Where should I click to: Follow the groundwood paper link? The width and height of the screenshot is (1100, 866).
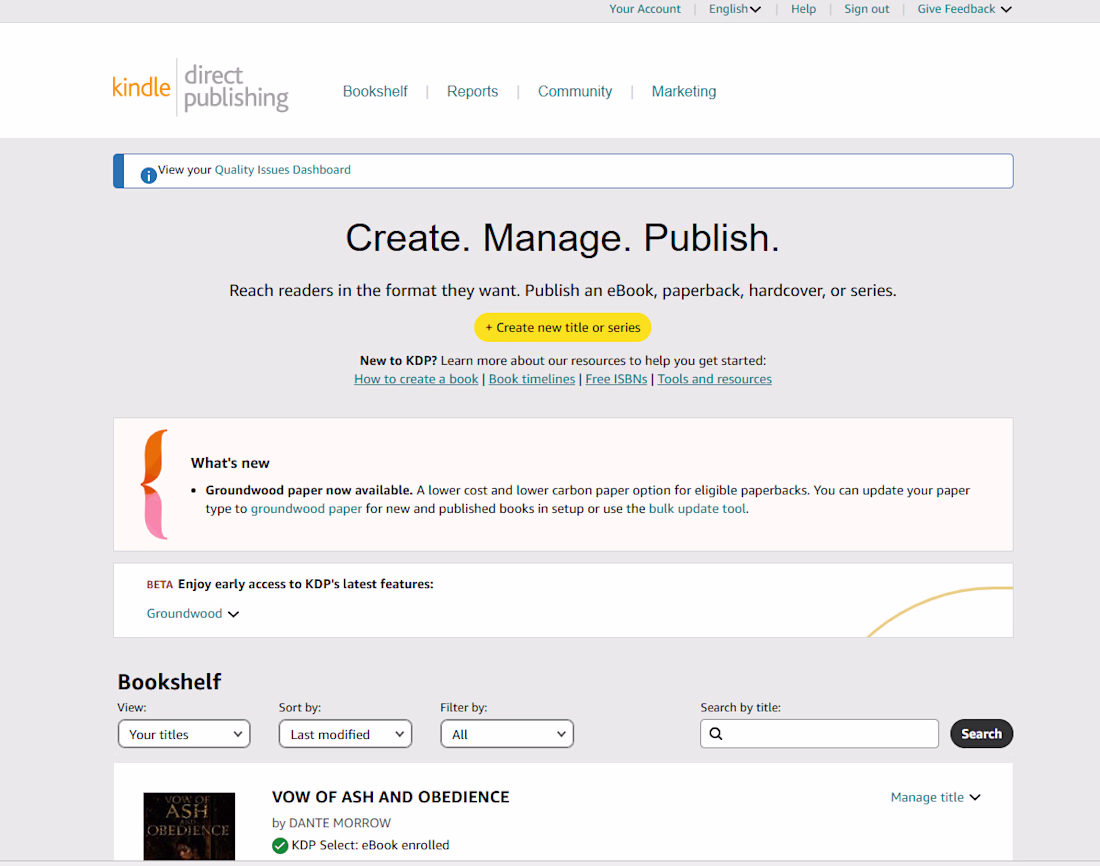click(x=307, y=509)
